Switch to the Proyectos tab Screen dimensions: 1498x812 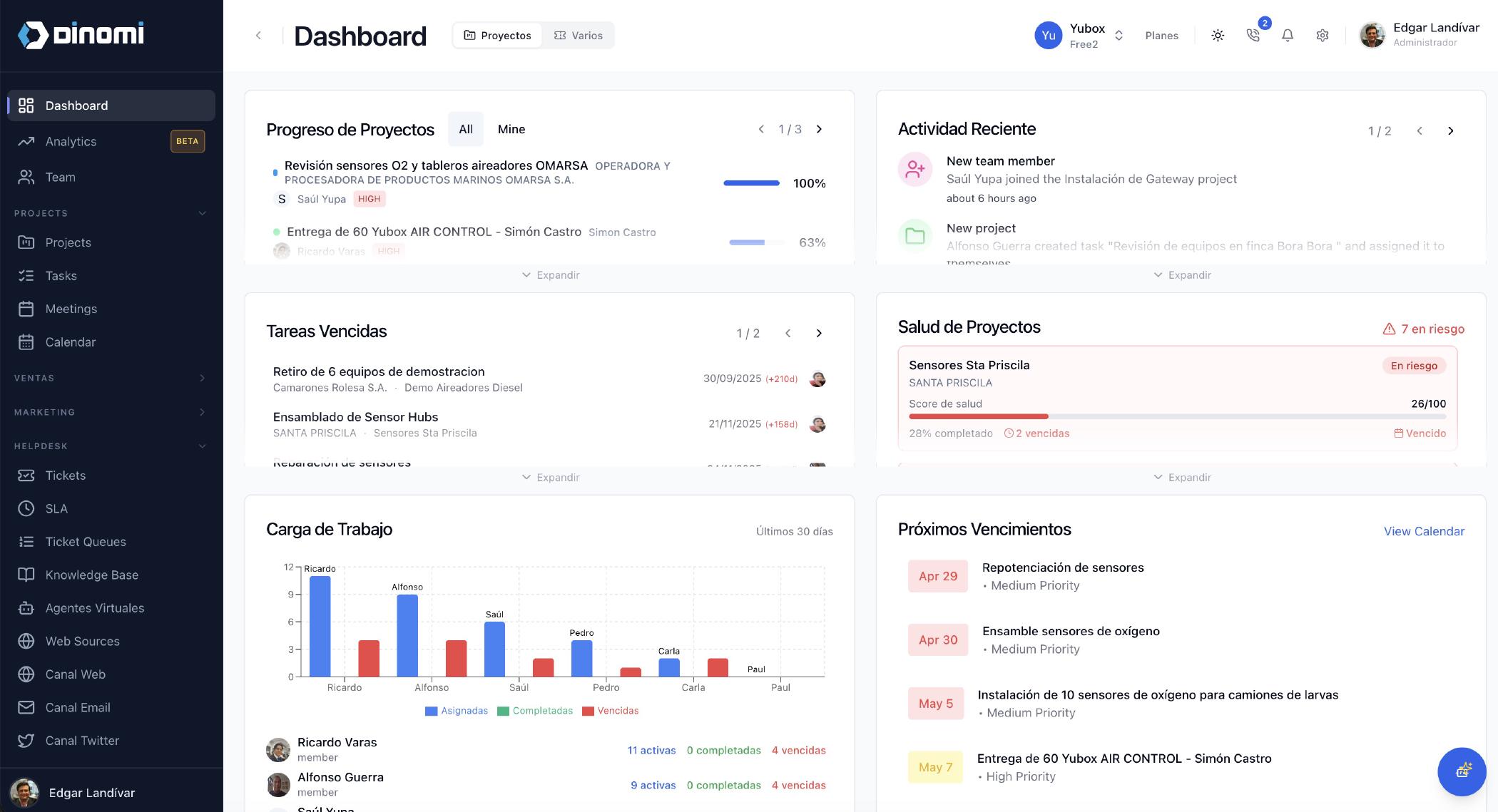[498, 36]
